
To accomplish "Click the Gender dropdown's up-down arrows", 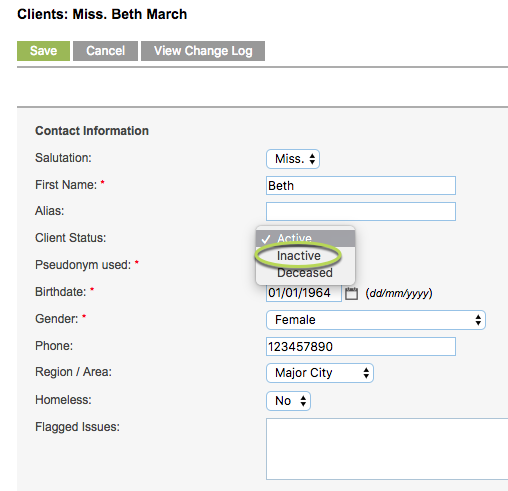I will [x=478, y=320].
